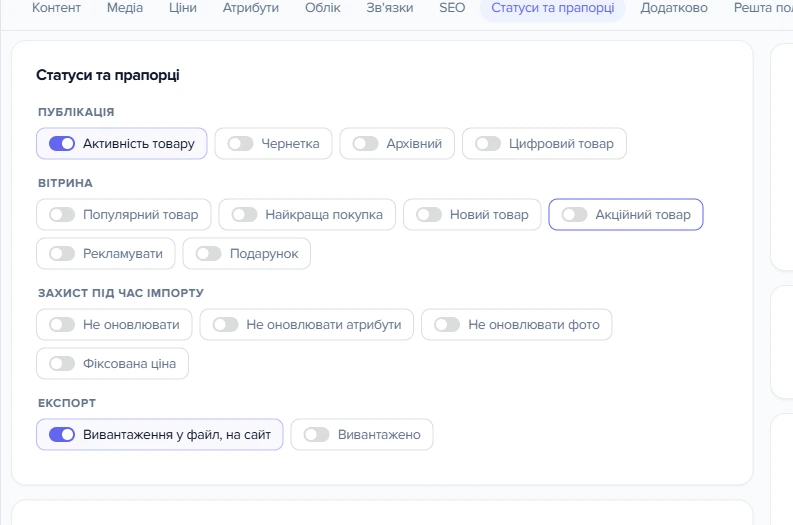Click the ЕКСПОРТ section label
The image size is (793, 525).
(67, 403)
